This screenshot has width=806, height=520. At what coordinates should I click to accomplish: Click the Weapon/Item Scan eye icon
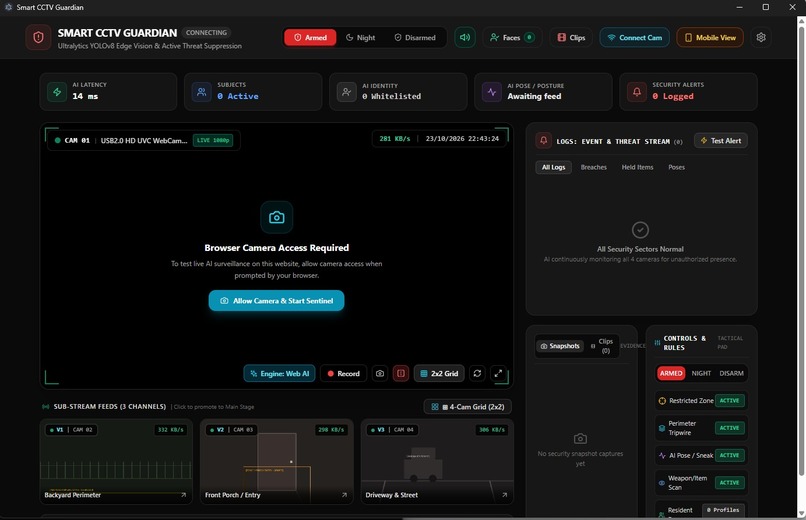click(x=662, y=482)
